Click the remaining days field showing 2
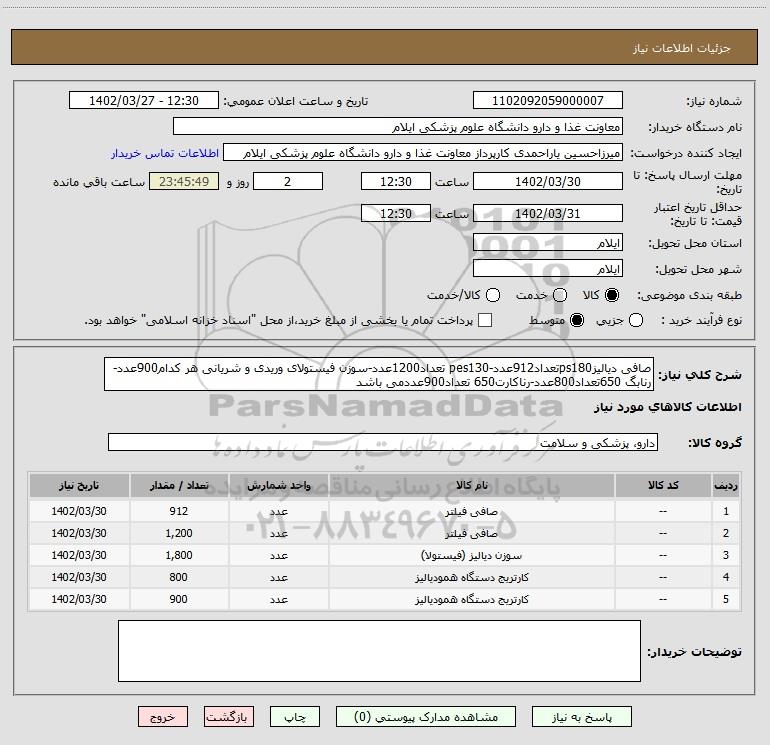This screenshot has width=770, height=745. click(288, 181)
